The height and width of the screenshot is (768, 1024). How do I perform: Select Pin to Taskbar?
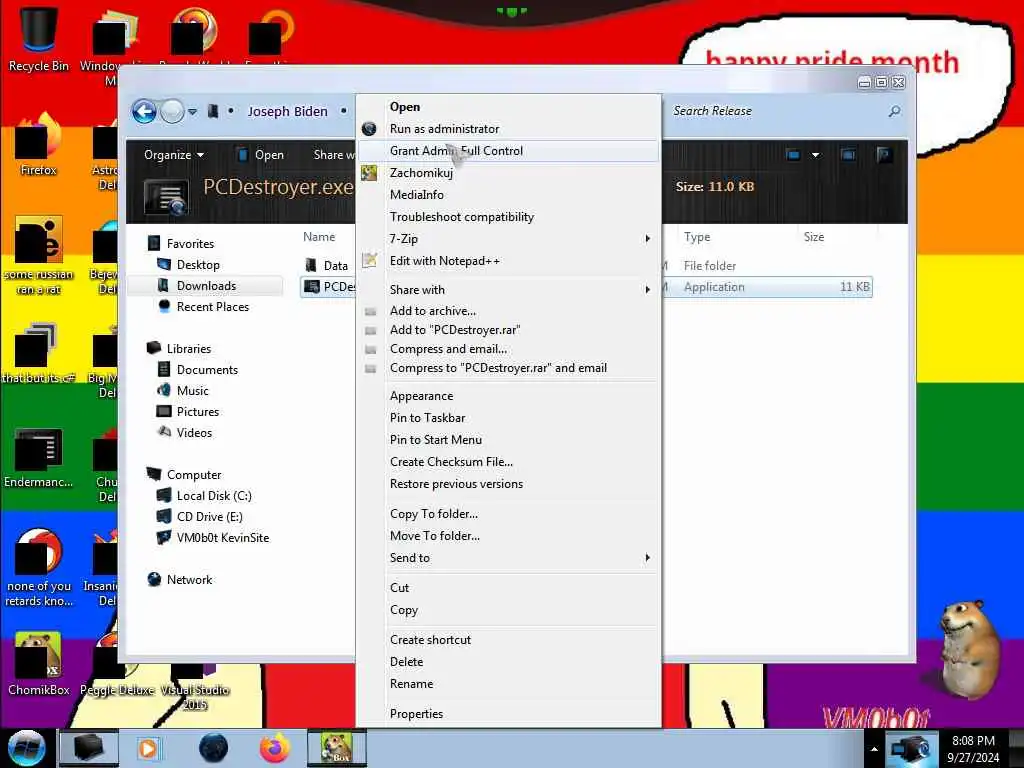point(509,418)
